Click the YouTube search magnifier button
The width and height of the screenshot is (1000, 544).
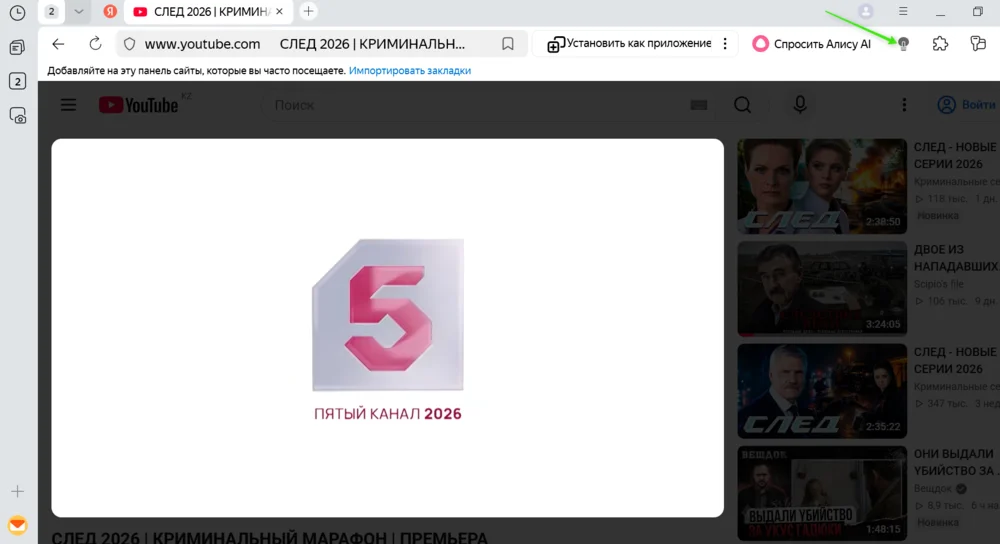[742, 105]
